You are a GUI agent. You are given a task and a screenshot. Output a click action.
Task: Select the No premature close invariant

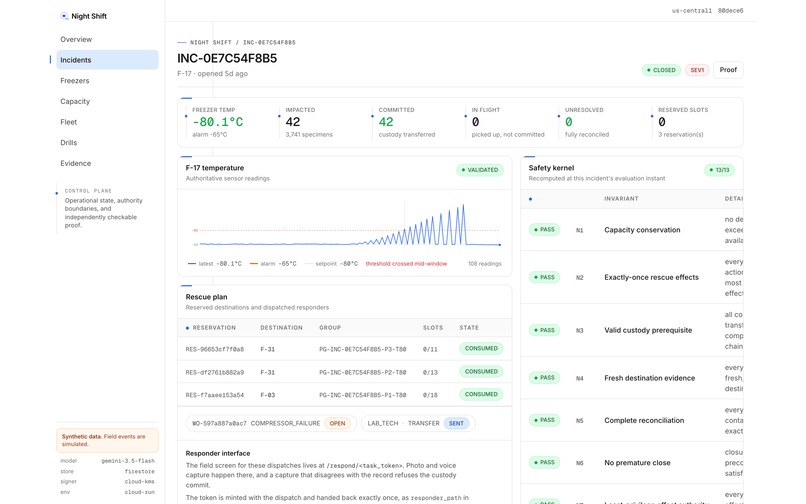click(637, 463)
